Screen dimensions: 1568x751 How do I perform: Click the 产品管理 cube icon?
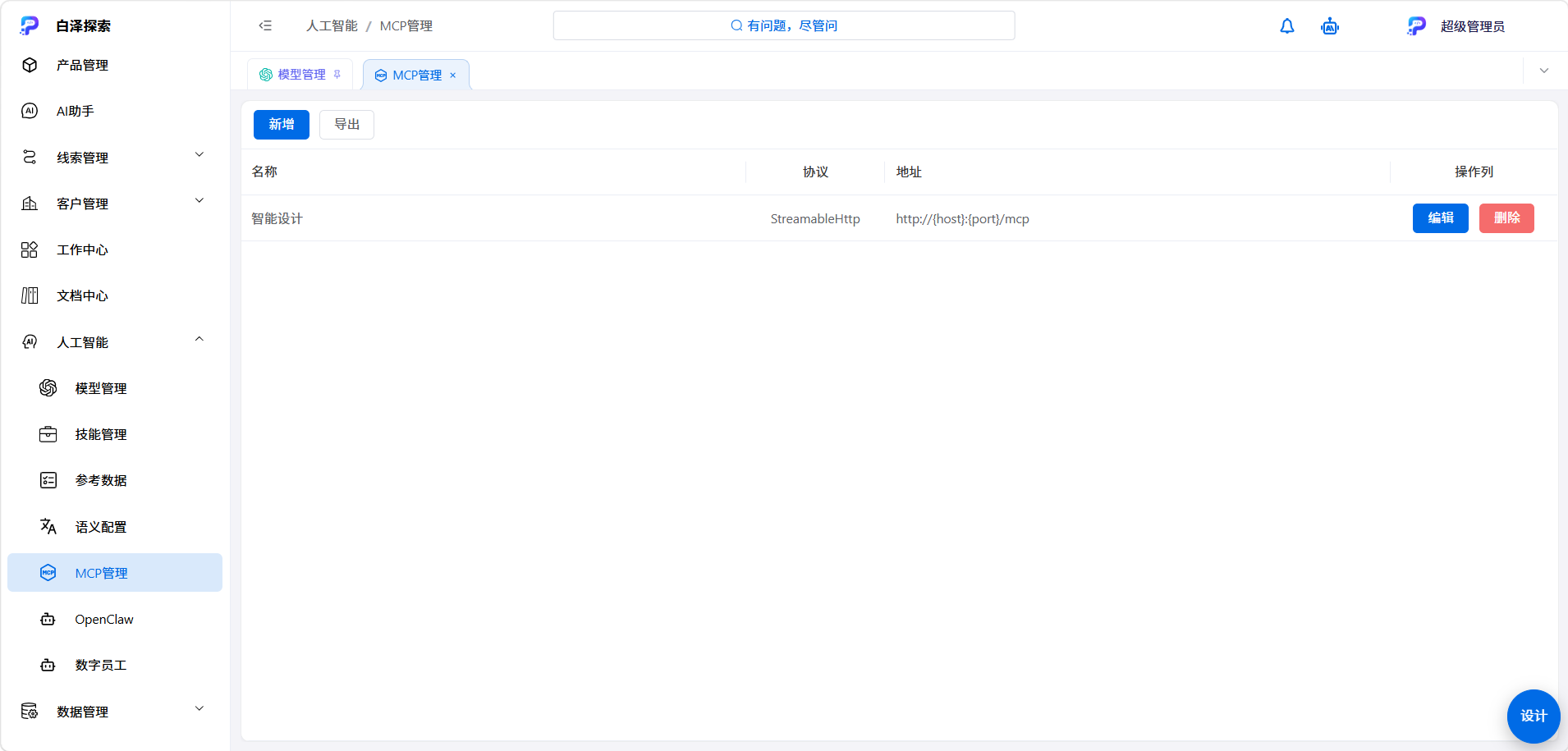pos(30,65)
